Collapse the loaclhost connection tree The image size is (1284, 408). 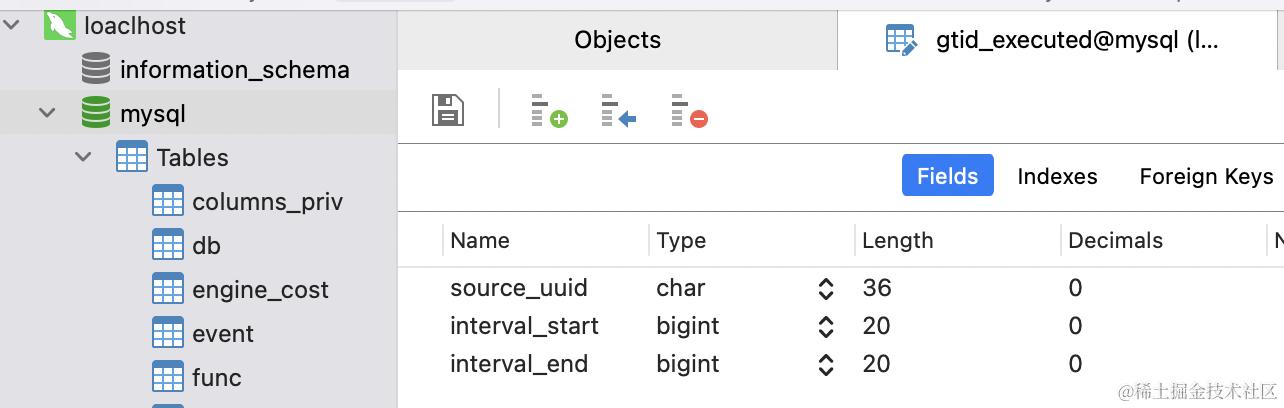tap(11, 25)
